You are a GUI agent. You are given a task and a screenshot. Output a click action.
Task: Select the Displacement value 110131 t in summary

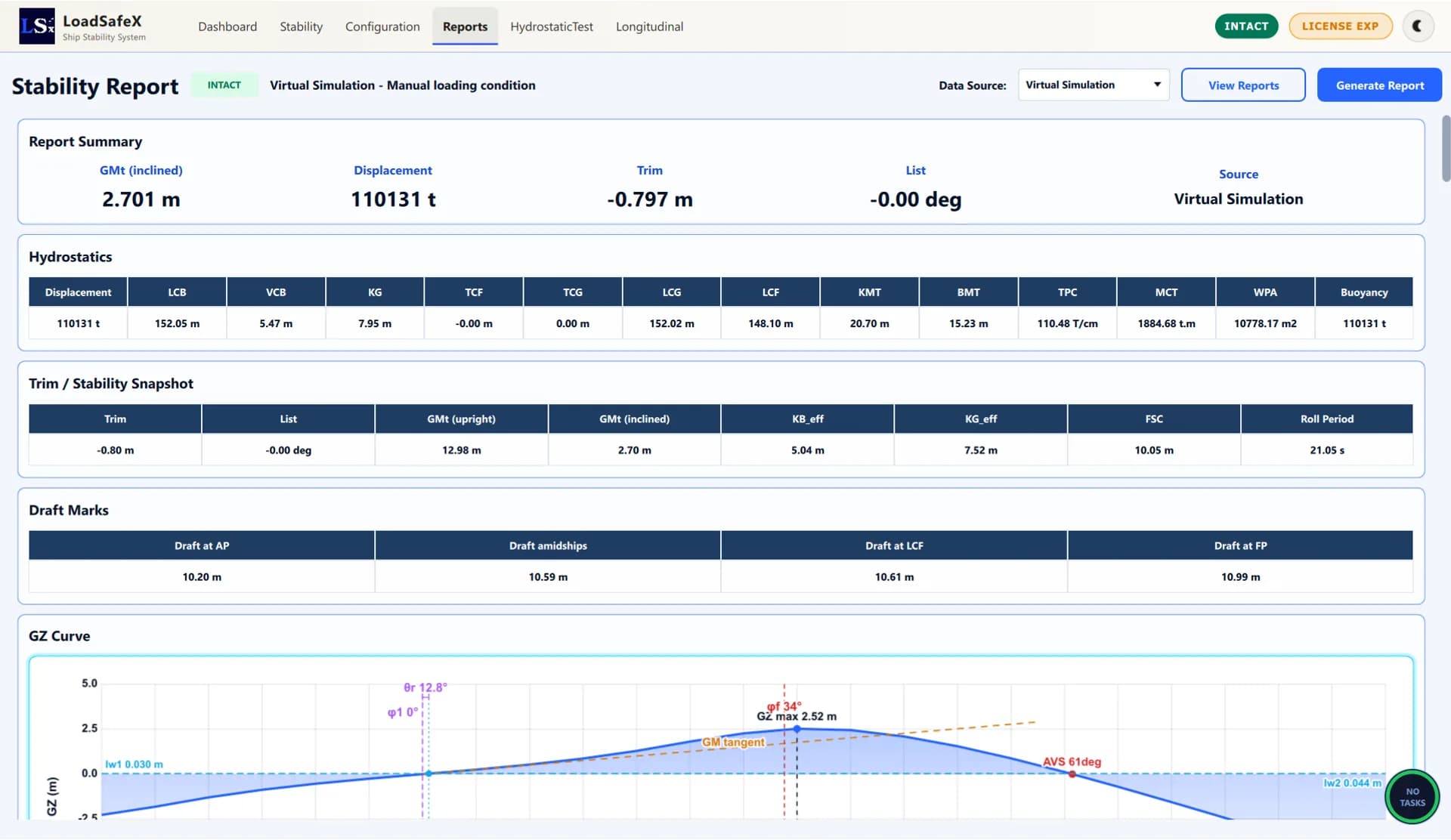(393, 199)
